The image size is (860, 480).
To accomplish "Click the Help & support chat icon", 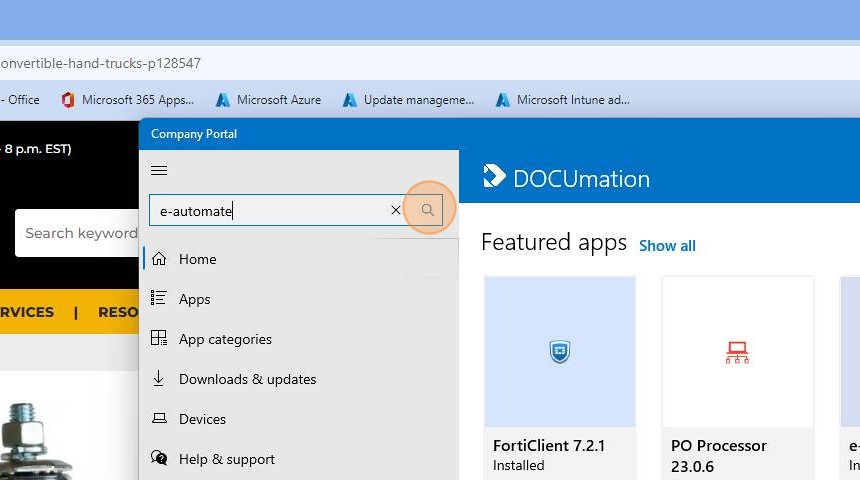I will click(x=159, y=458).
